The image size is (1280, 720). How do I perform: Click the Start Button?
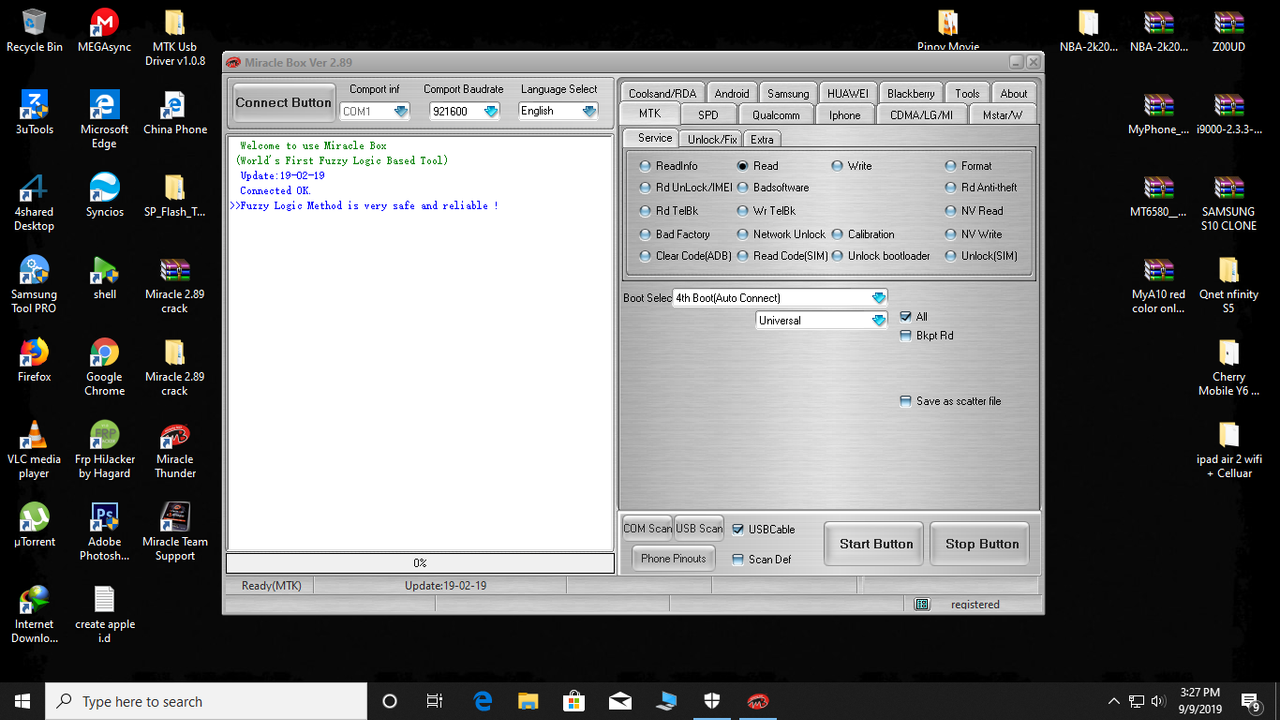point(876,544)
